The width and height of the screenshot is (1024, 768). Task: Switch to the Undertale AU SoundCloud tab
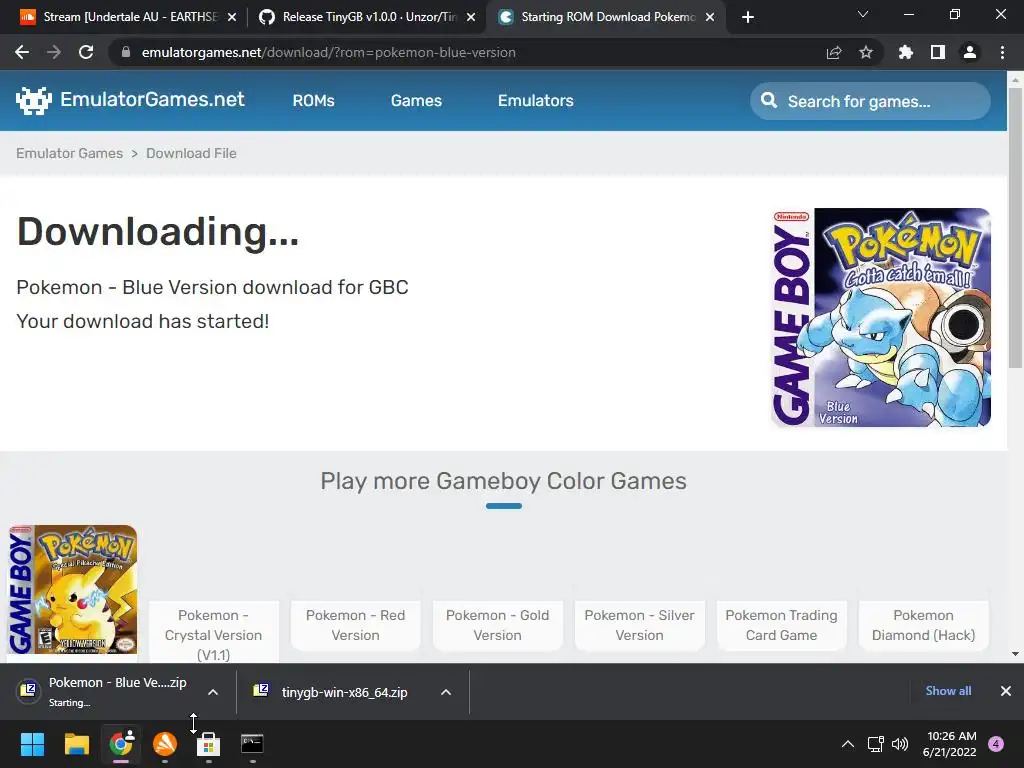[129, 17]
